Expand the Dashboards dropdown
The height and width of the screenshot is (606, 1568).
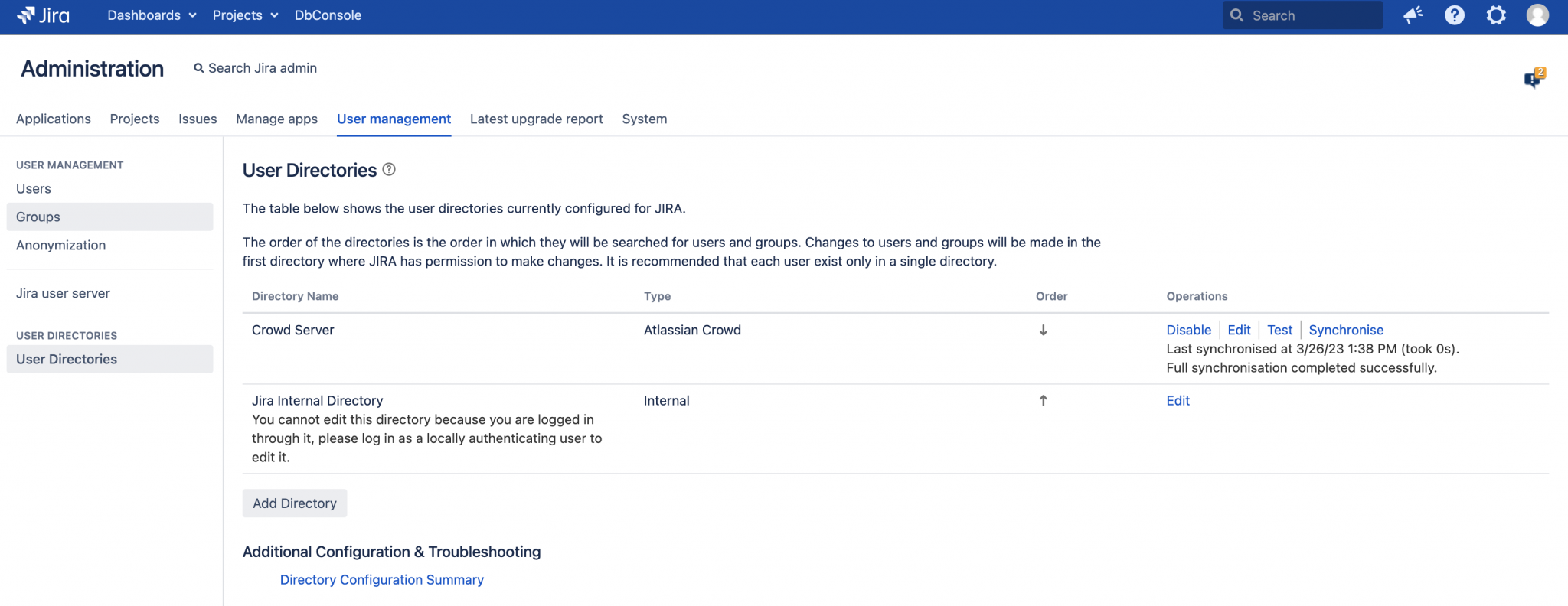(152, 15)
